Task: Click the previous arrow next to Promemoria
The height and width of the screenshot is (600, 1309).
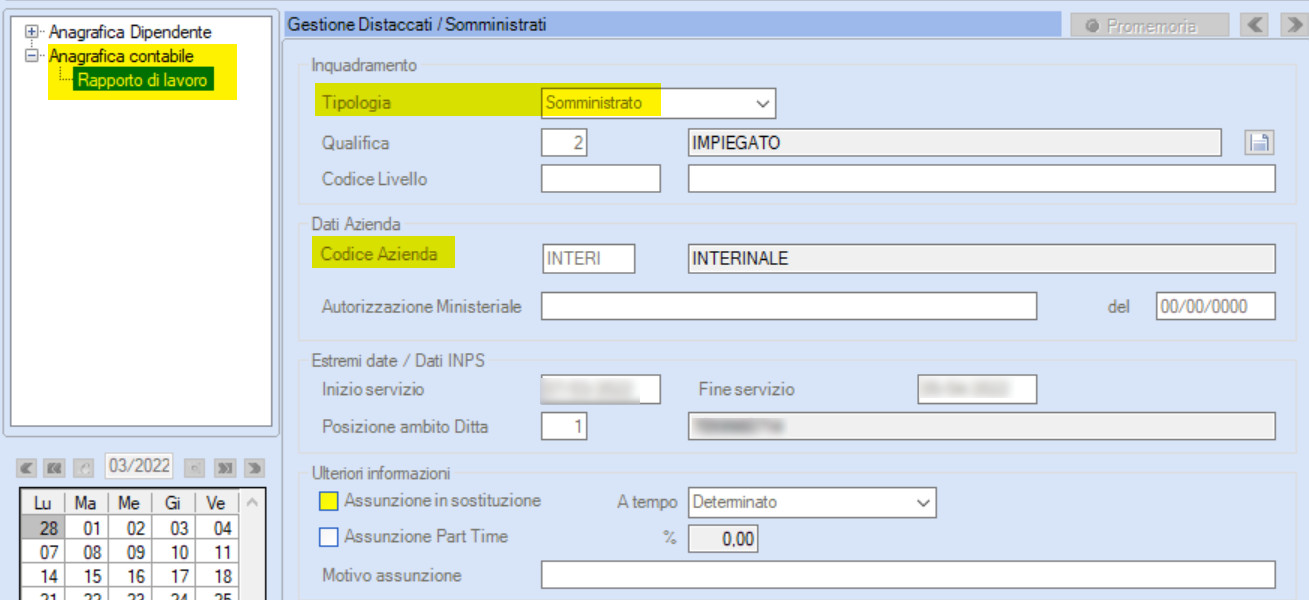Action: (x=1254, y=26)
